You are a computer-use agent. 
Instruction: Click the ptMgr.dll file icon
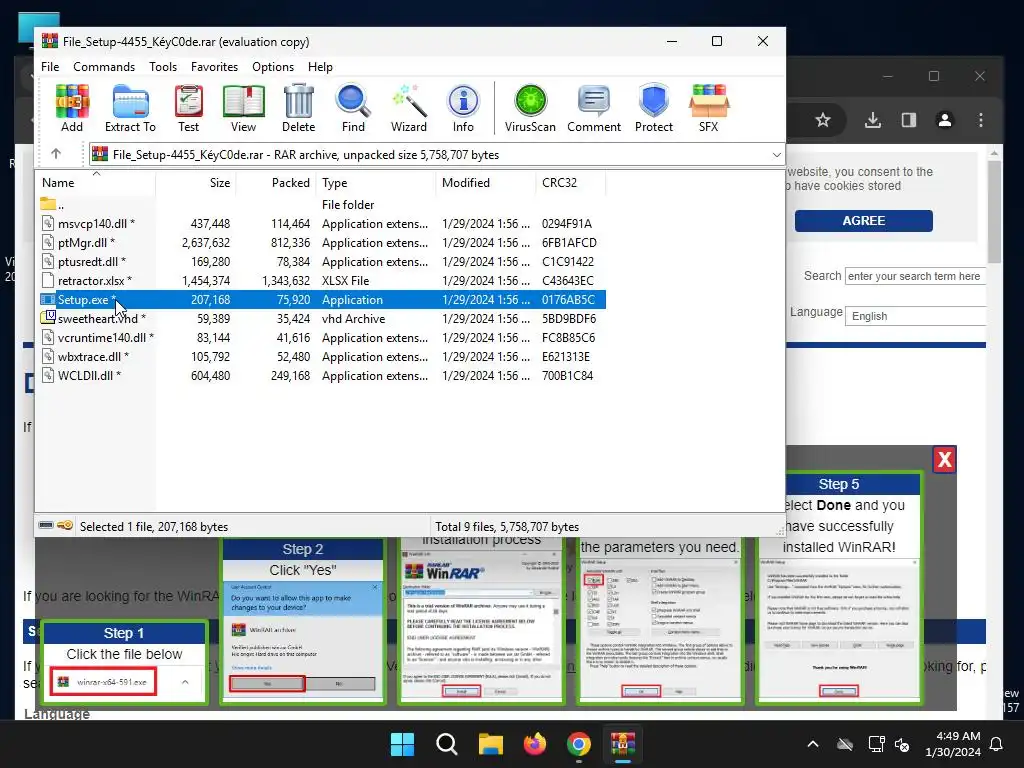click(47, 242)
